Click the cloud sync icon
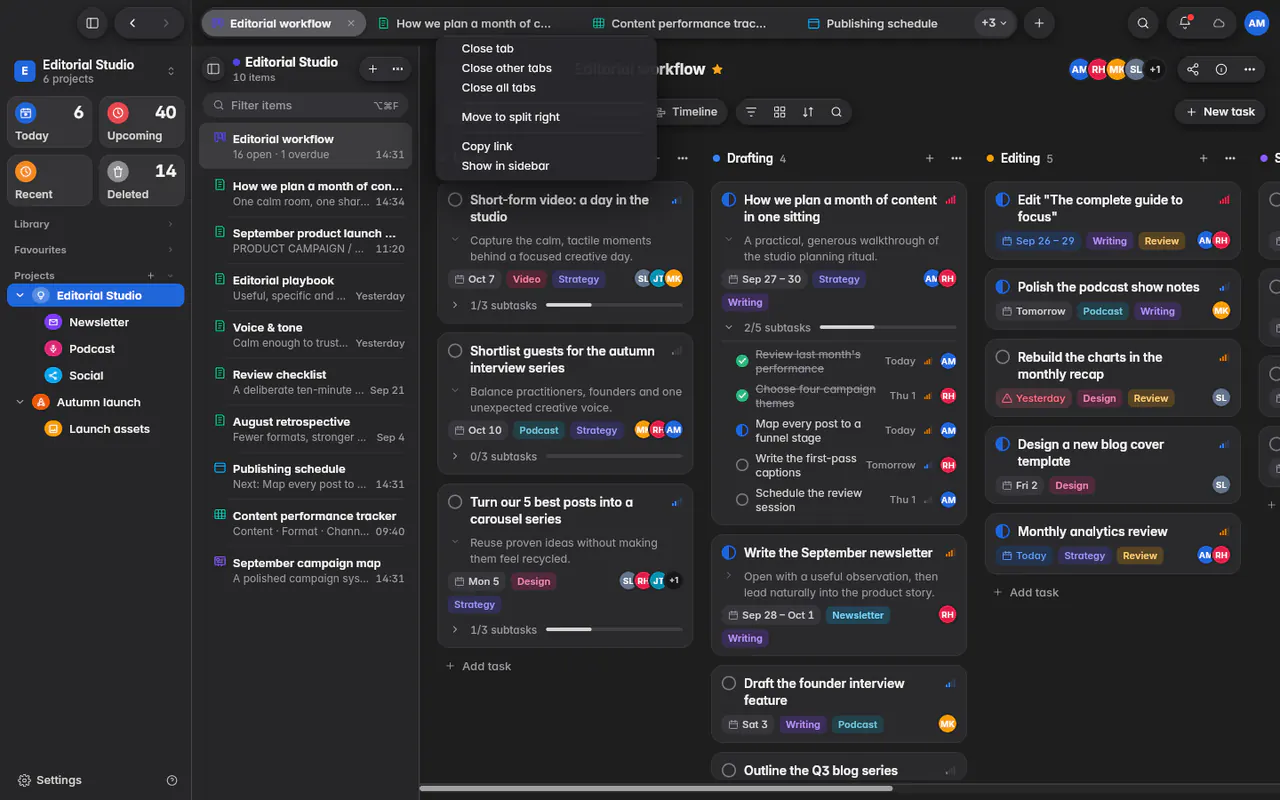Viewport: 1280px width, 800px height. click(1218, 23)
